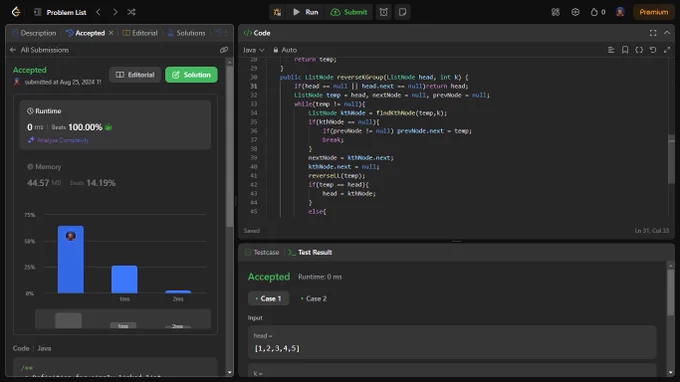Run the code

tap(306, 12)
